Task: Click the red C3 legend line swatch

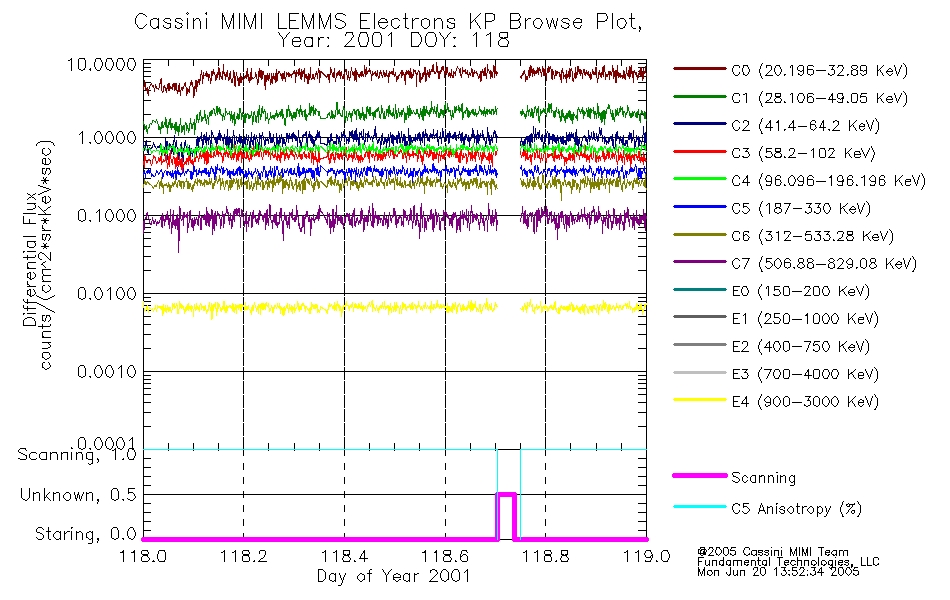Action: 699,152
